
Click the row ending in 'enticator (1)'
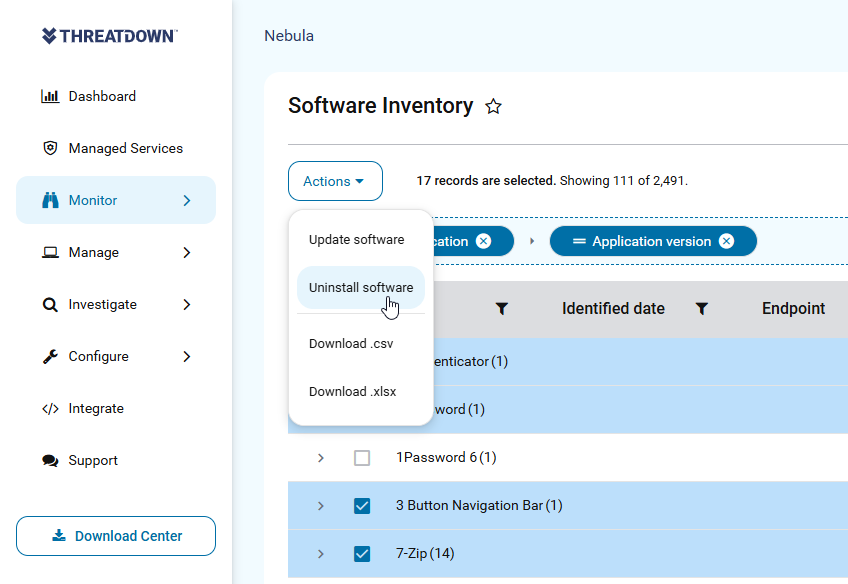point(640,362)
